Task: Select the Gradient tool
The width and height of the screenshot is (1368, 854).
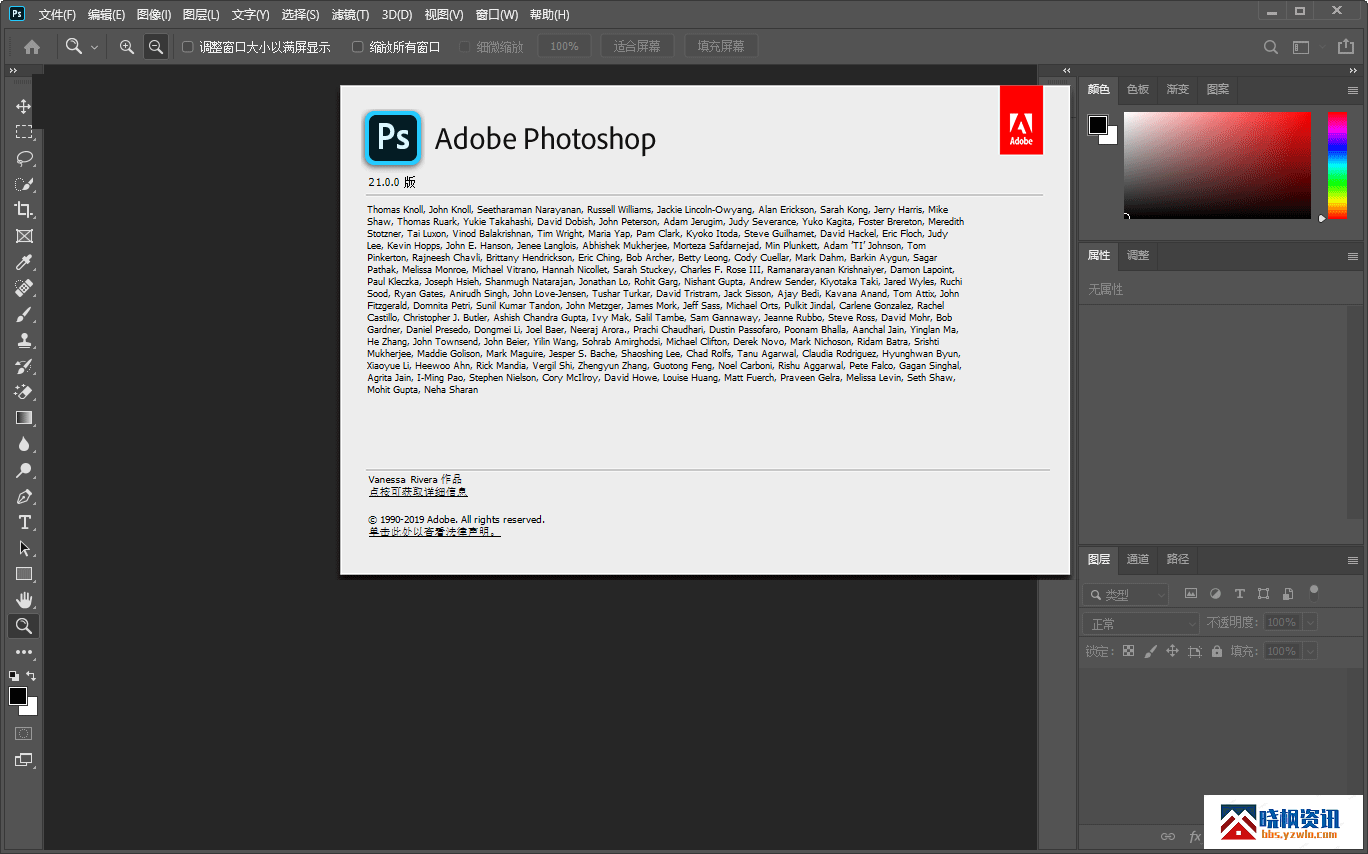Action: [23, 418]
